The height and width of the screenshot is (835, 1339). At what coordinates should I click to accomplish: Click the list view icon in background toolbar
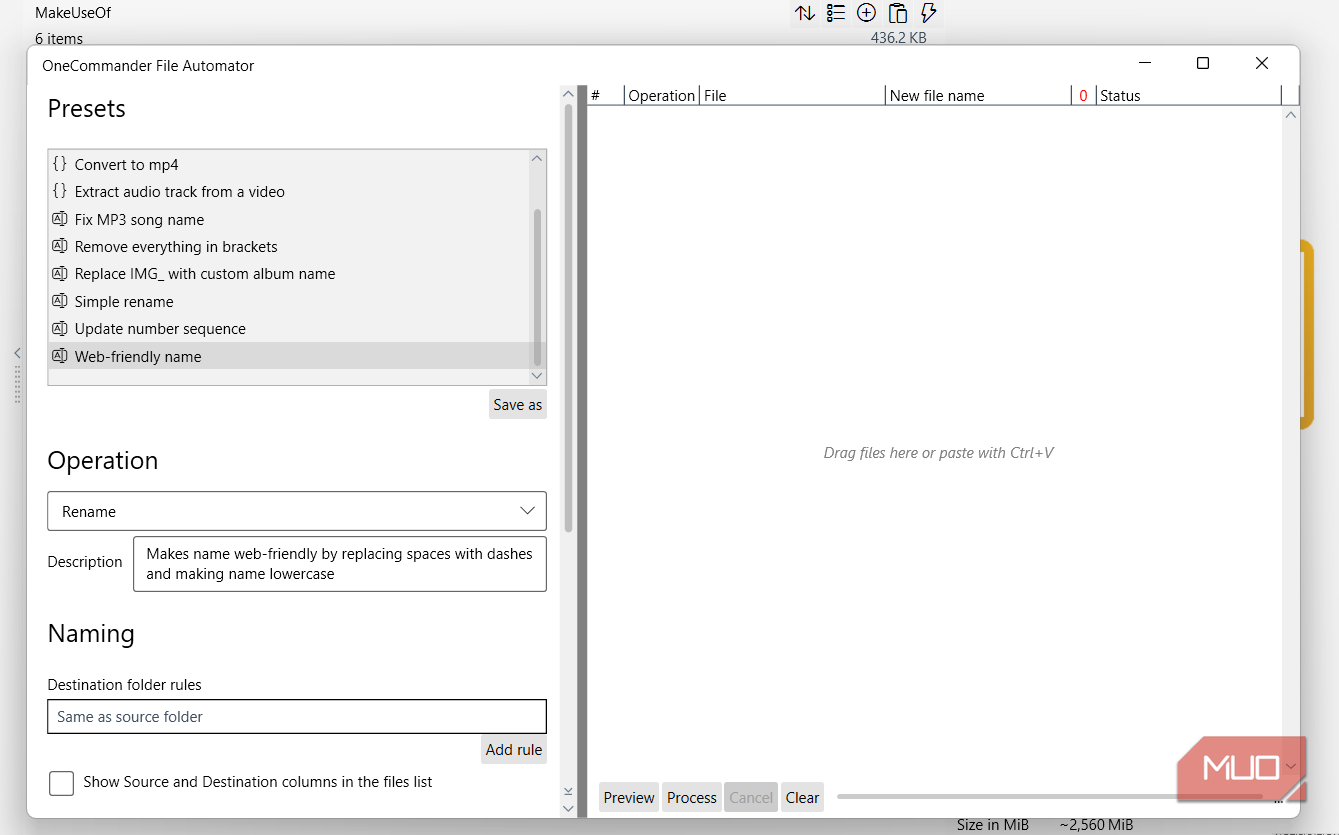pos(836,13)
